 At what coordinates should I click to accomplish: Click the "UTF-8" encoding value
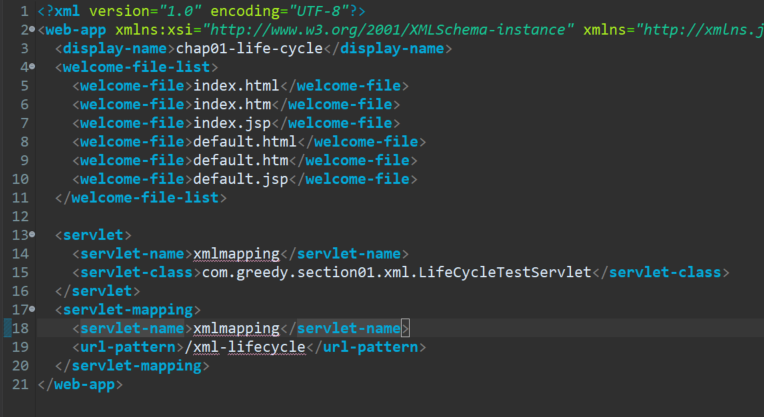(x=322, y=11)
